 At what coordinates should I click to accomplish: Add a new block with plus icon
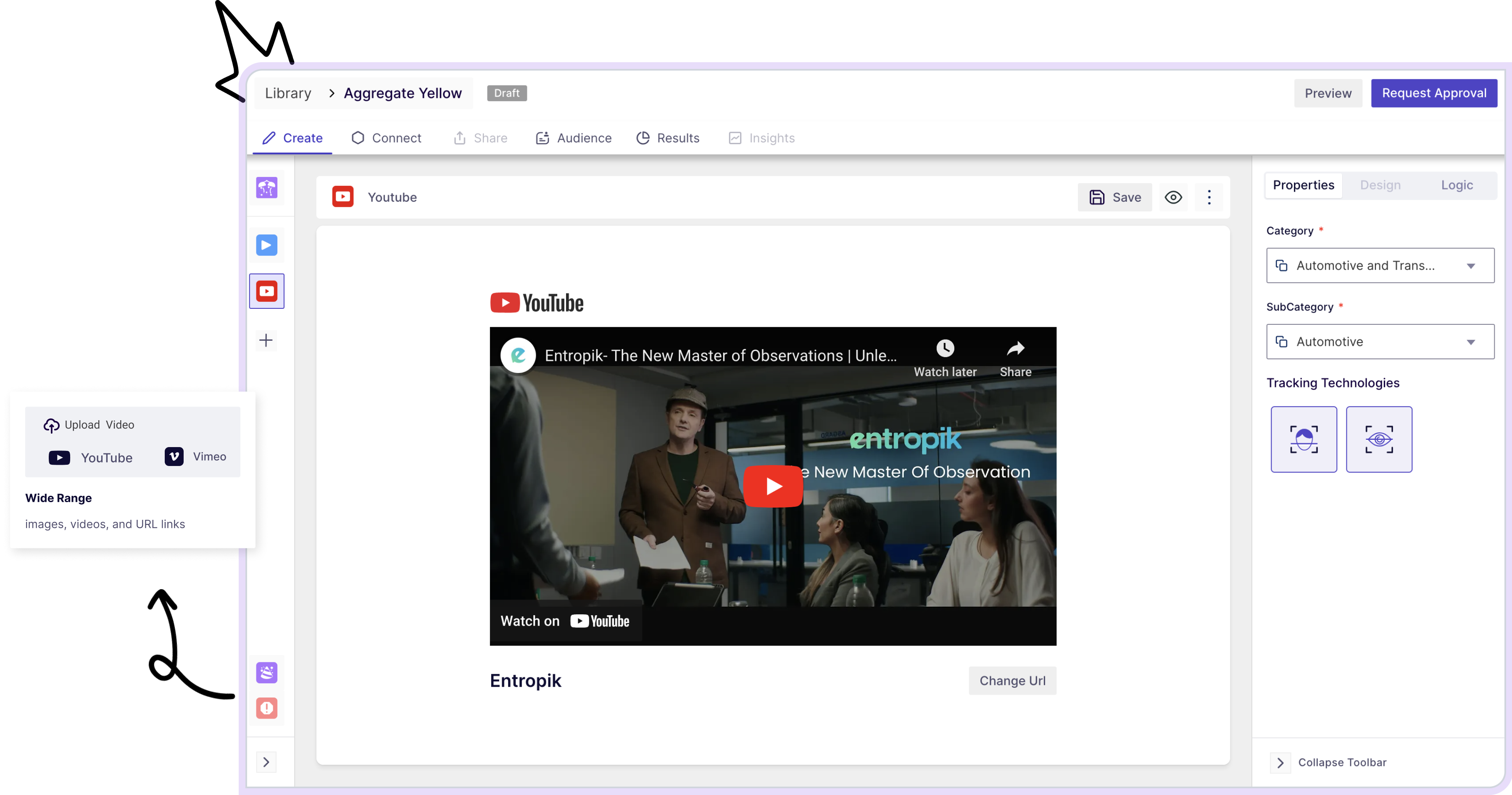(x=266, y=340)
